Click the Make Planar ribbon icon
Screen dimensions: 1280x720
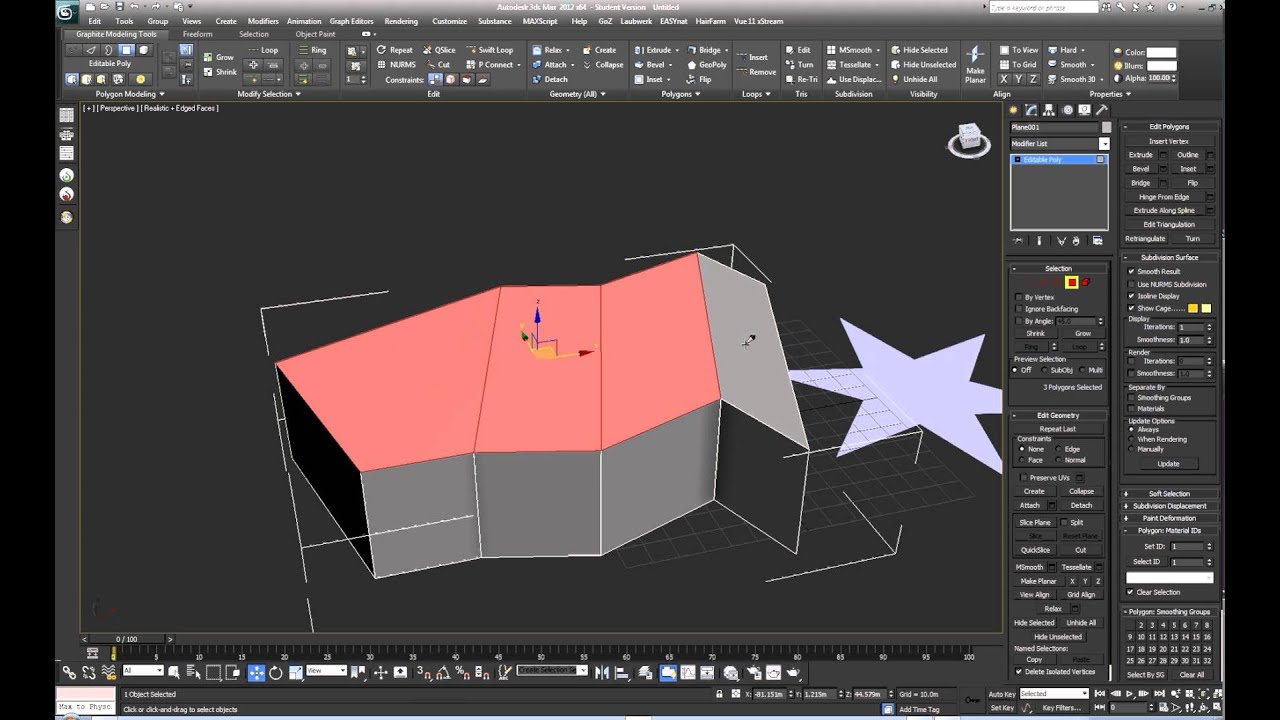975,64
